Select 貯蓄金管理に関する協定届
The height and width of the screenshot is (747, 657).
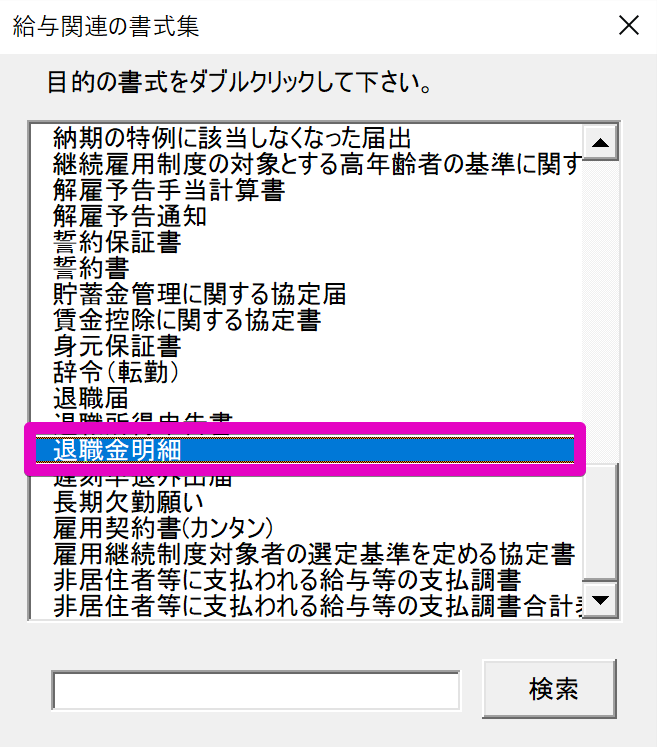(x=199, y=294)
